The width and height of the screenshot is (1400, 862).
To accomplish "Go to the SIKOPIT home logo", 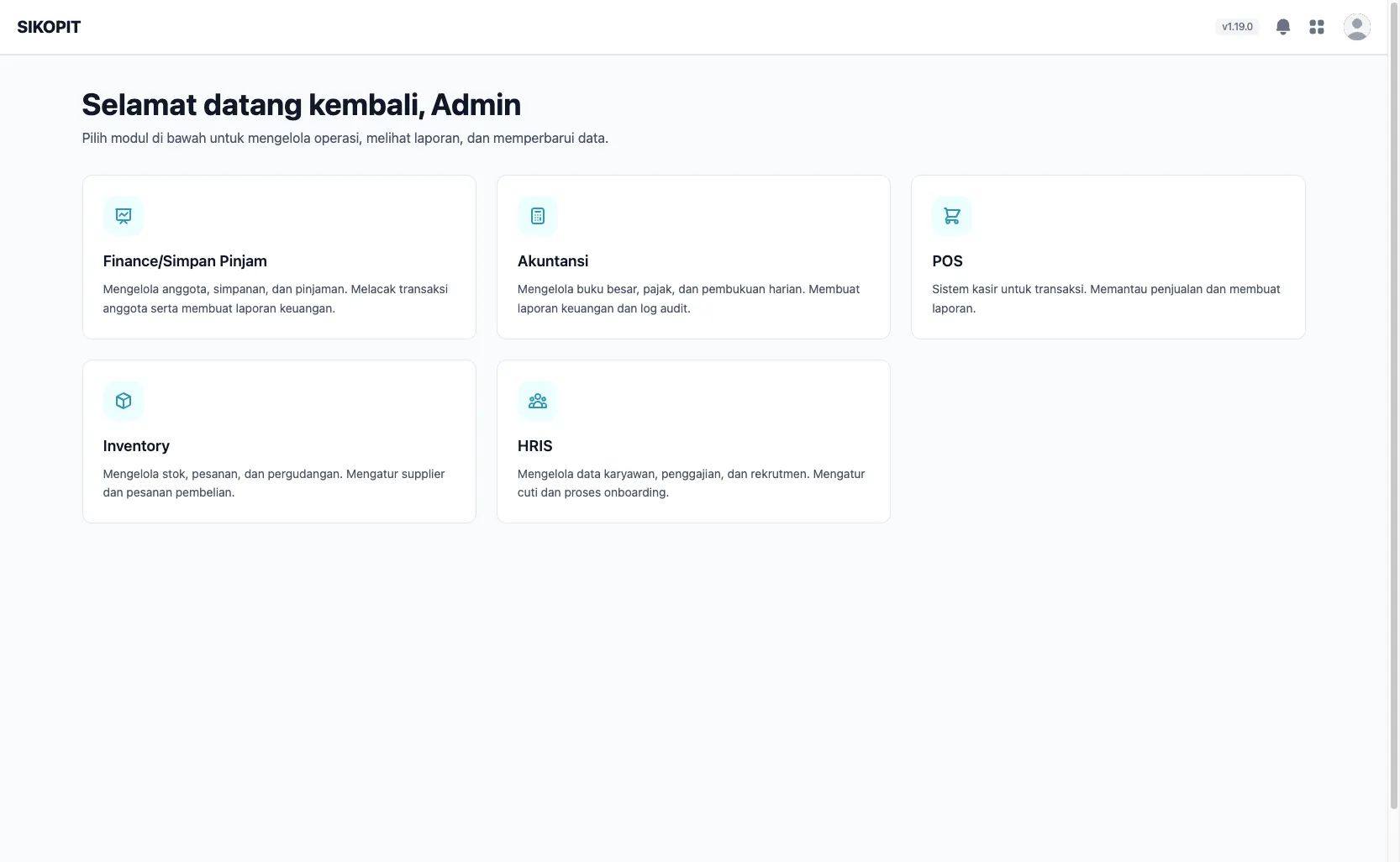I will point(49,27).
